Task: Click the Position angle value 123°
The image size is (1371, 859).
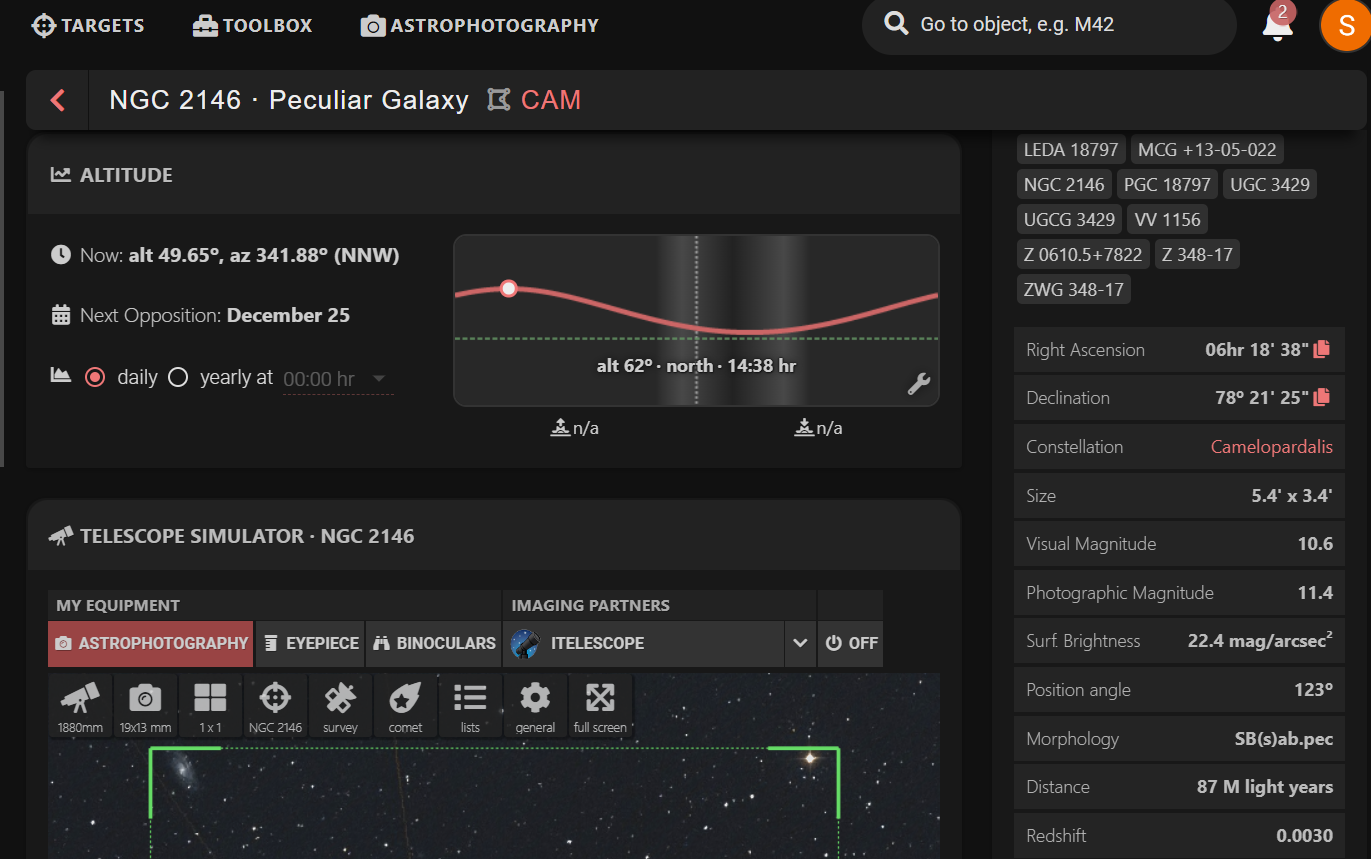Action: [x=1313, y=690]
